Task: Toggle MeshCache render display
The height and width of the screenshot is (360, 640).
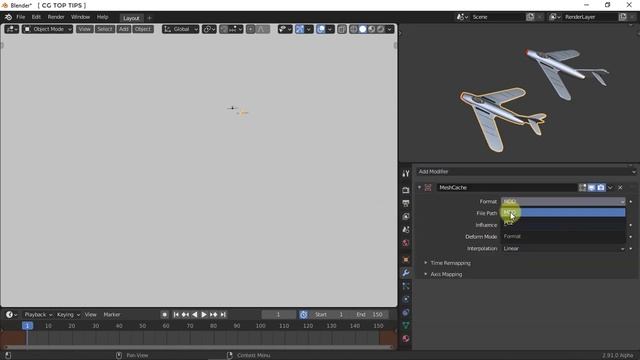Action: pyautogui.click(x=601, y=188)
